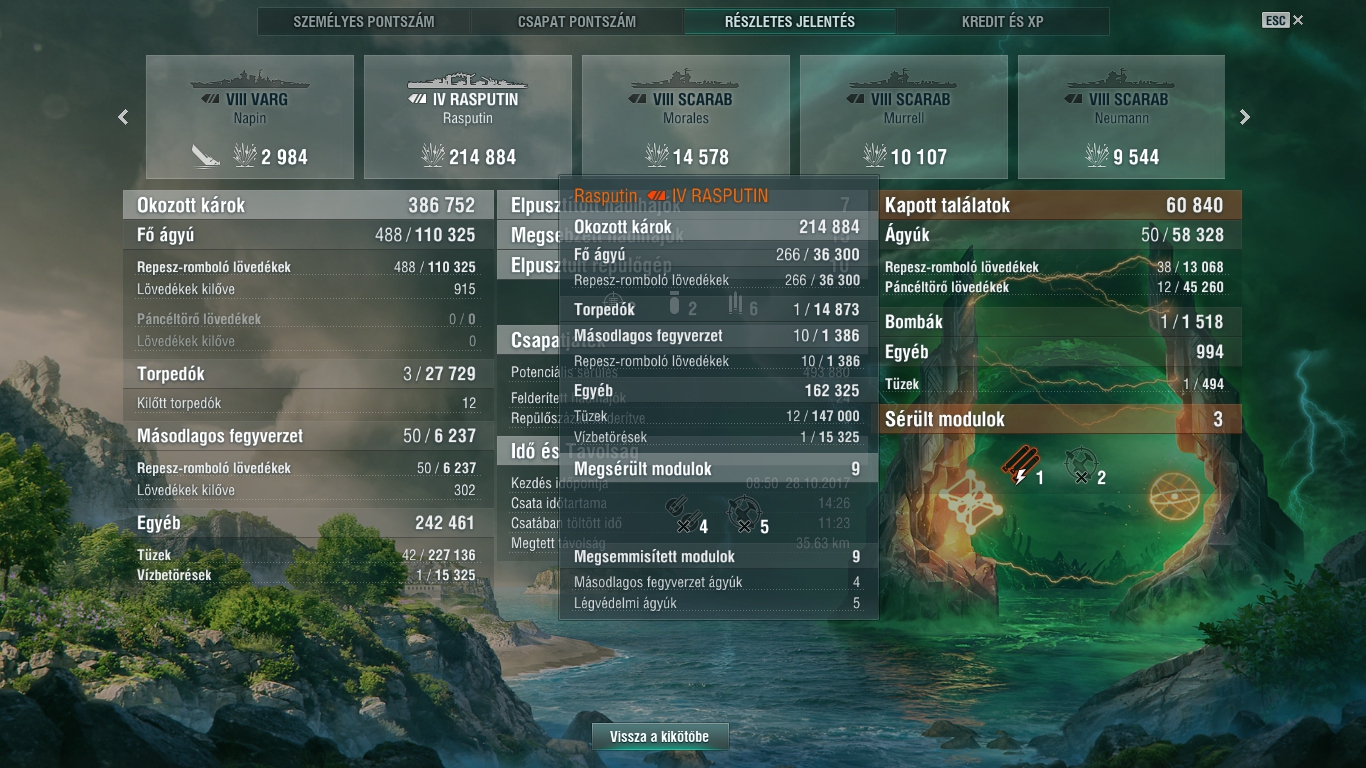
Task: Click the ESC key badge
Action: (1275, 20)
